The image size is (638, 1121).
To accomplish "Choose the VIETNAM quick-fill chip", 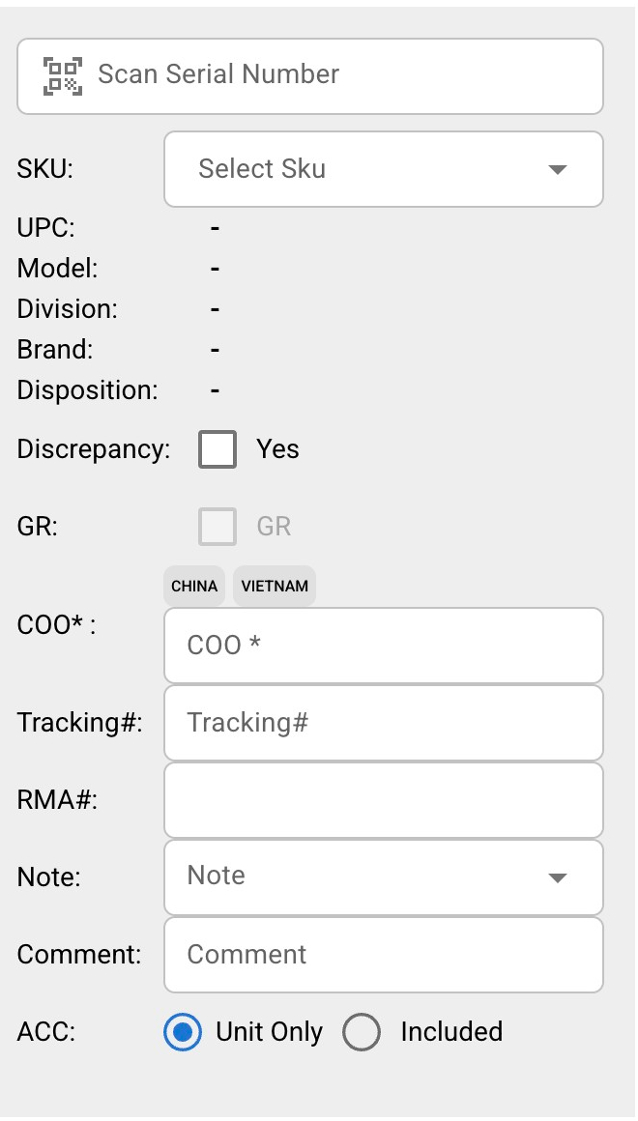I will [x=275, y=586].
